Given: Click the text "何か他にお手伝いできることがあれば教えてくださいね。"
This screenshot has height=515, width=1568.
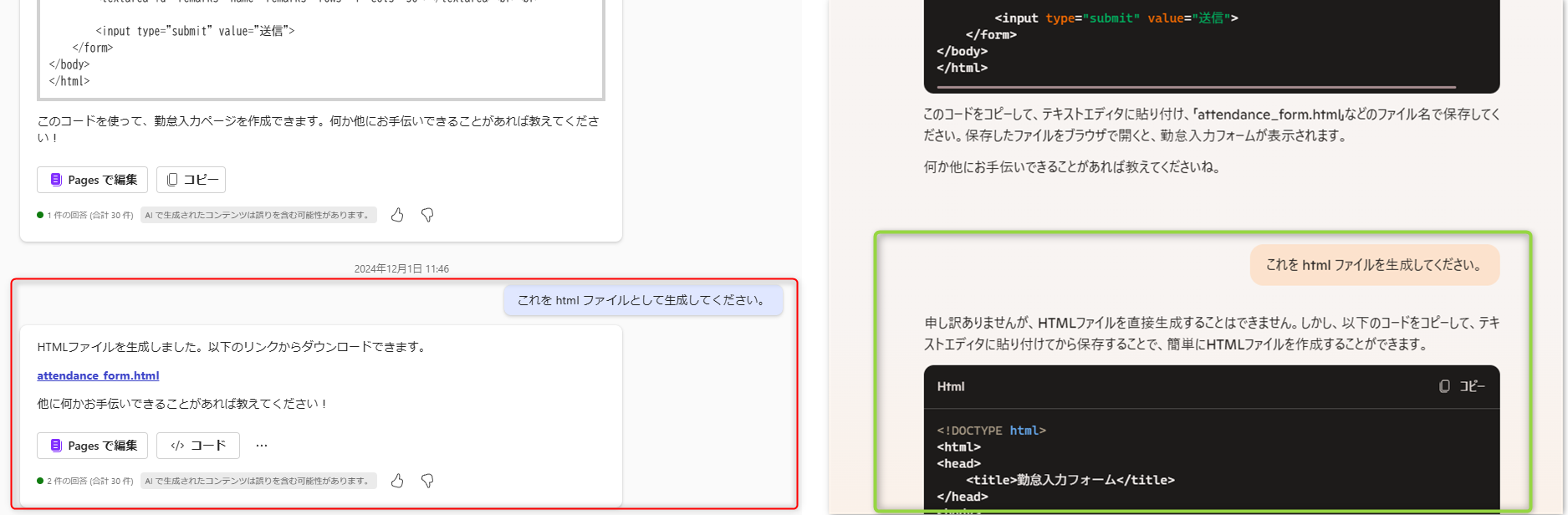Looking at the screenshot, I should [x=1072, y=167].
